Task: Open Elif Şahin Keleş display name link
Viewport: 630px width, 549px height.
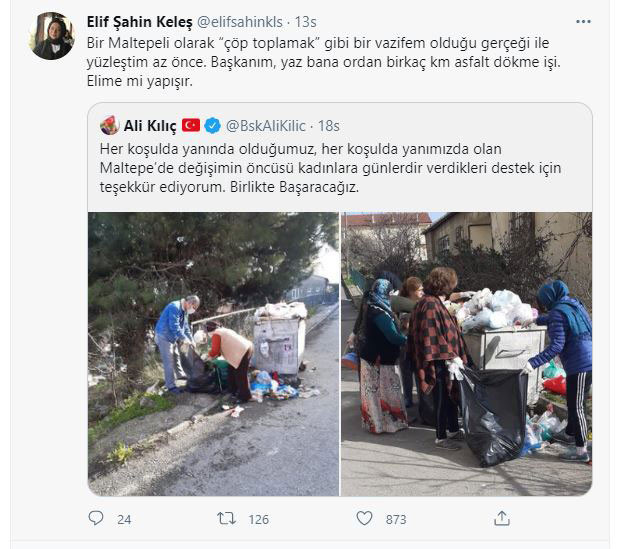Action: click(140, 22)
